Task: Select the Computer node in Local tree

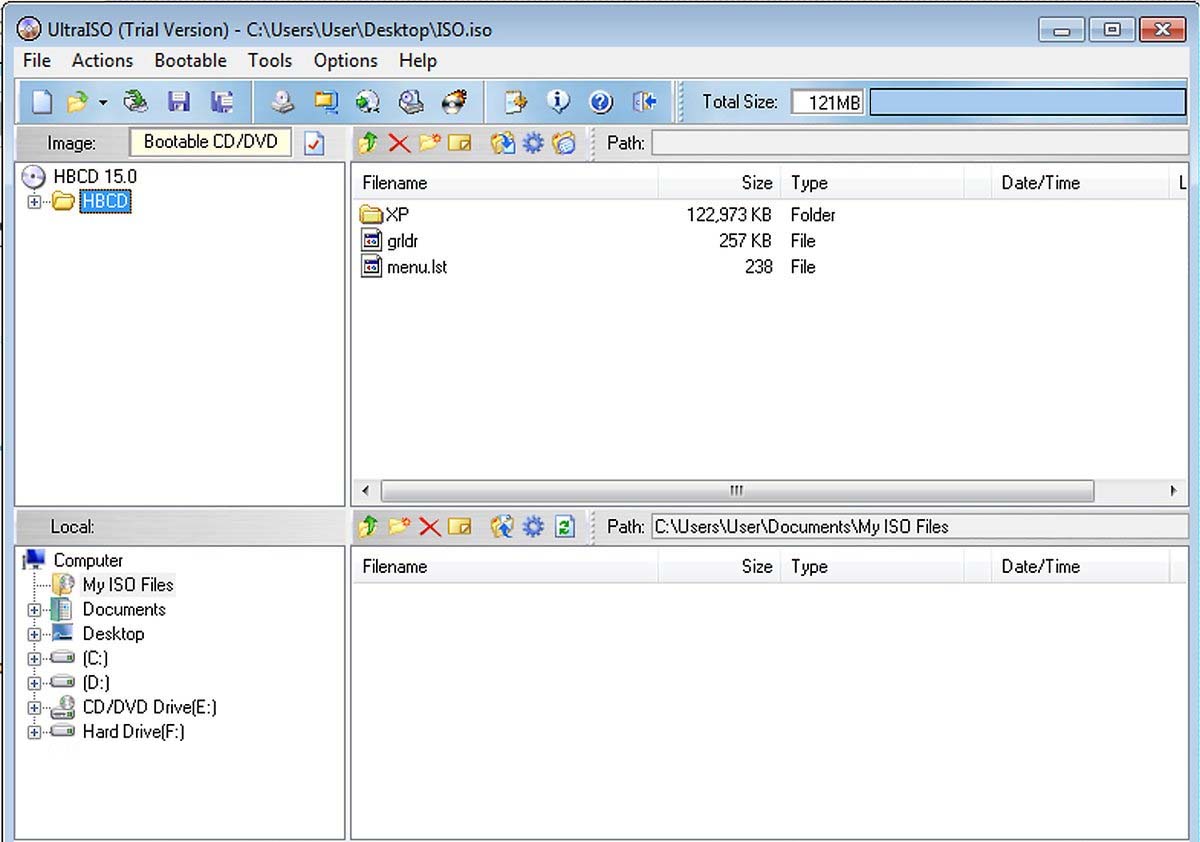Action: (x=88, y=561)
